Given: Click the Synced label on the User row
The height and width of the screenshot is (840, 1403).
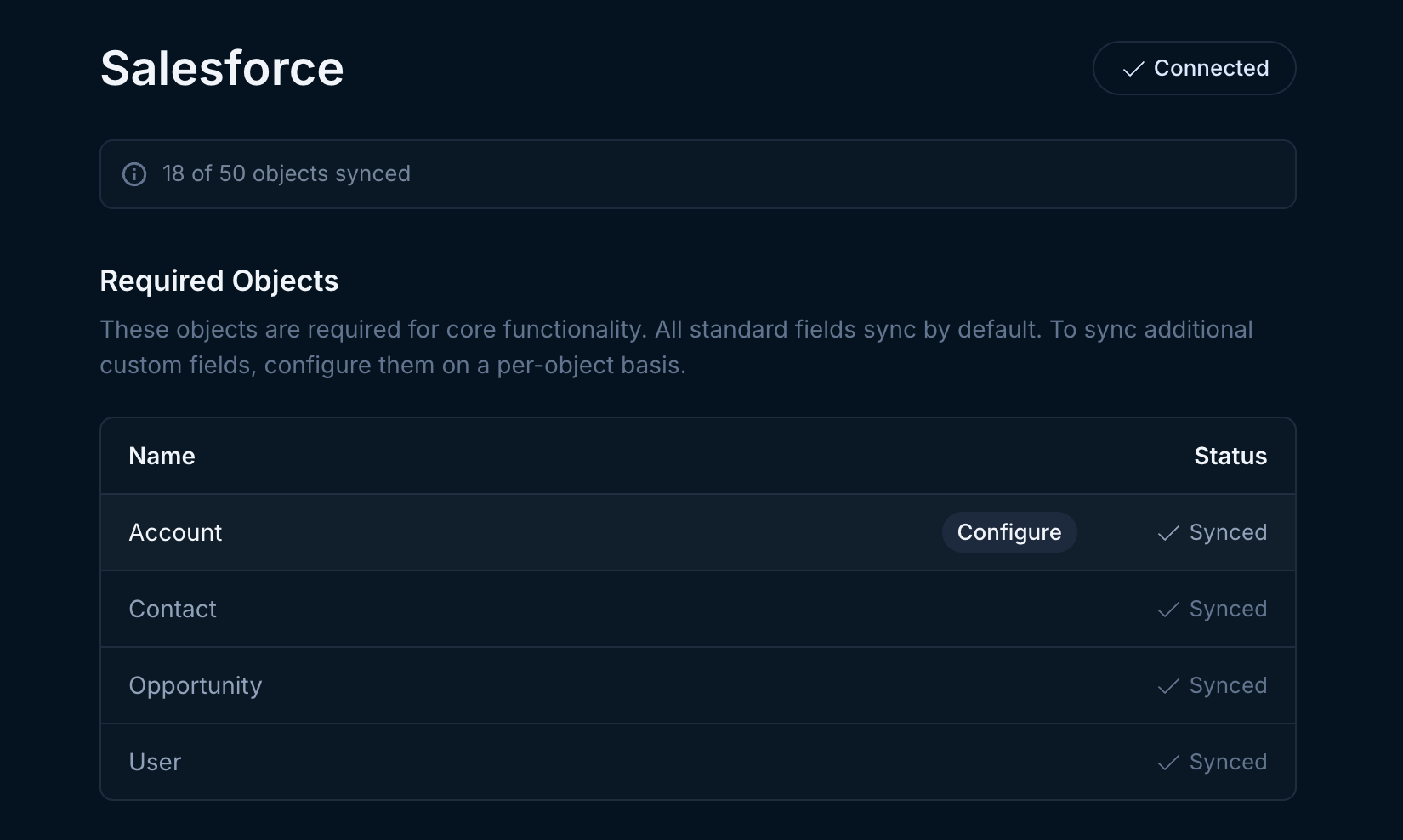Looking at the screenshot, I should tap(1229, 763).
